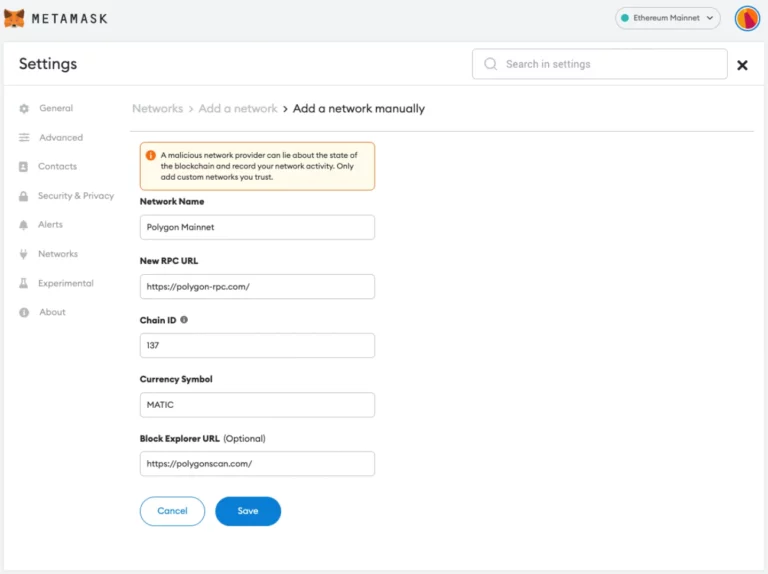Click the Advanced sliders icon
The width and height of the screenshot is (768, 574).
(24, 138)
